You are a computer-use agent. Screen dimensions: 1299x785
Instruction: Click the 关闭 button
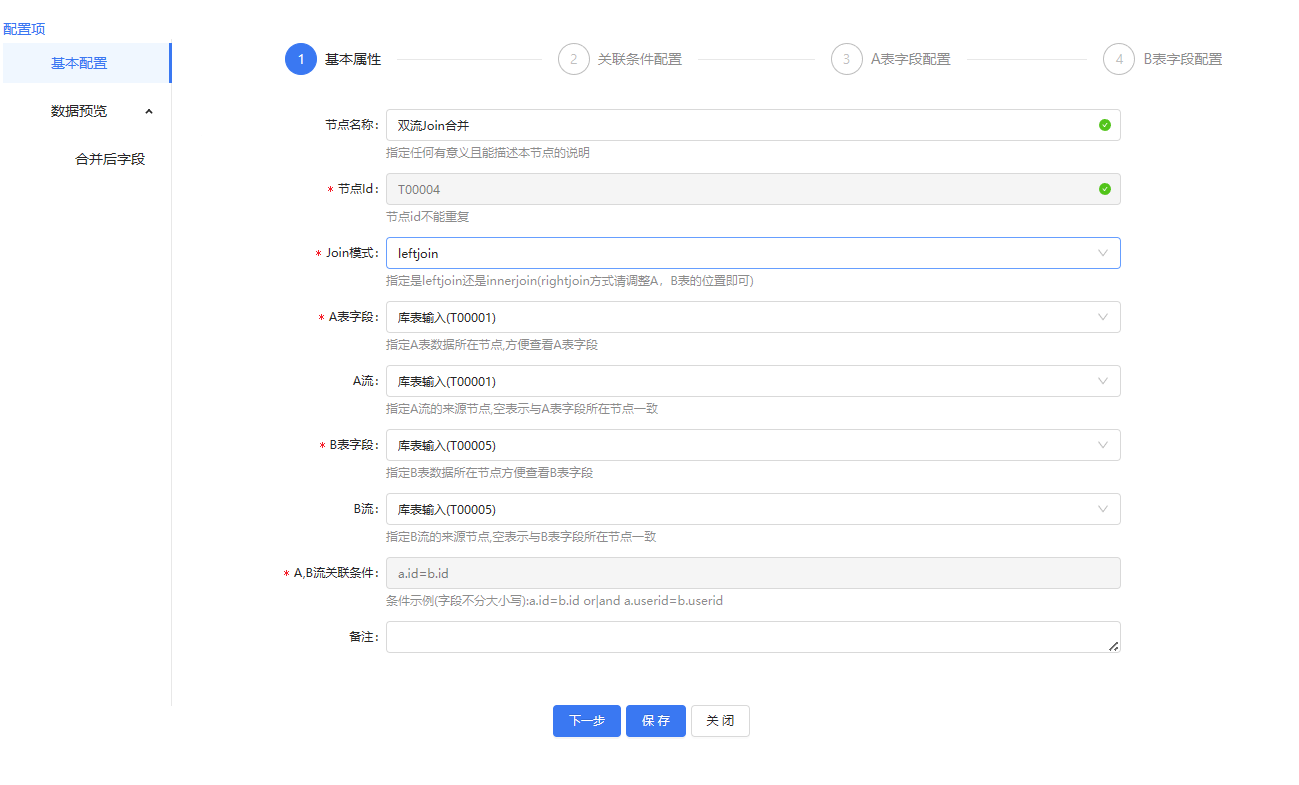point(720,721)
